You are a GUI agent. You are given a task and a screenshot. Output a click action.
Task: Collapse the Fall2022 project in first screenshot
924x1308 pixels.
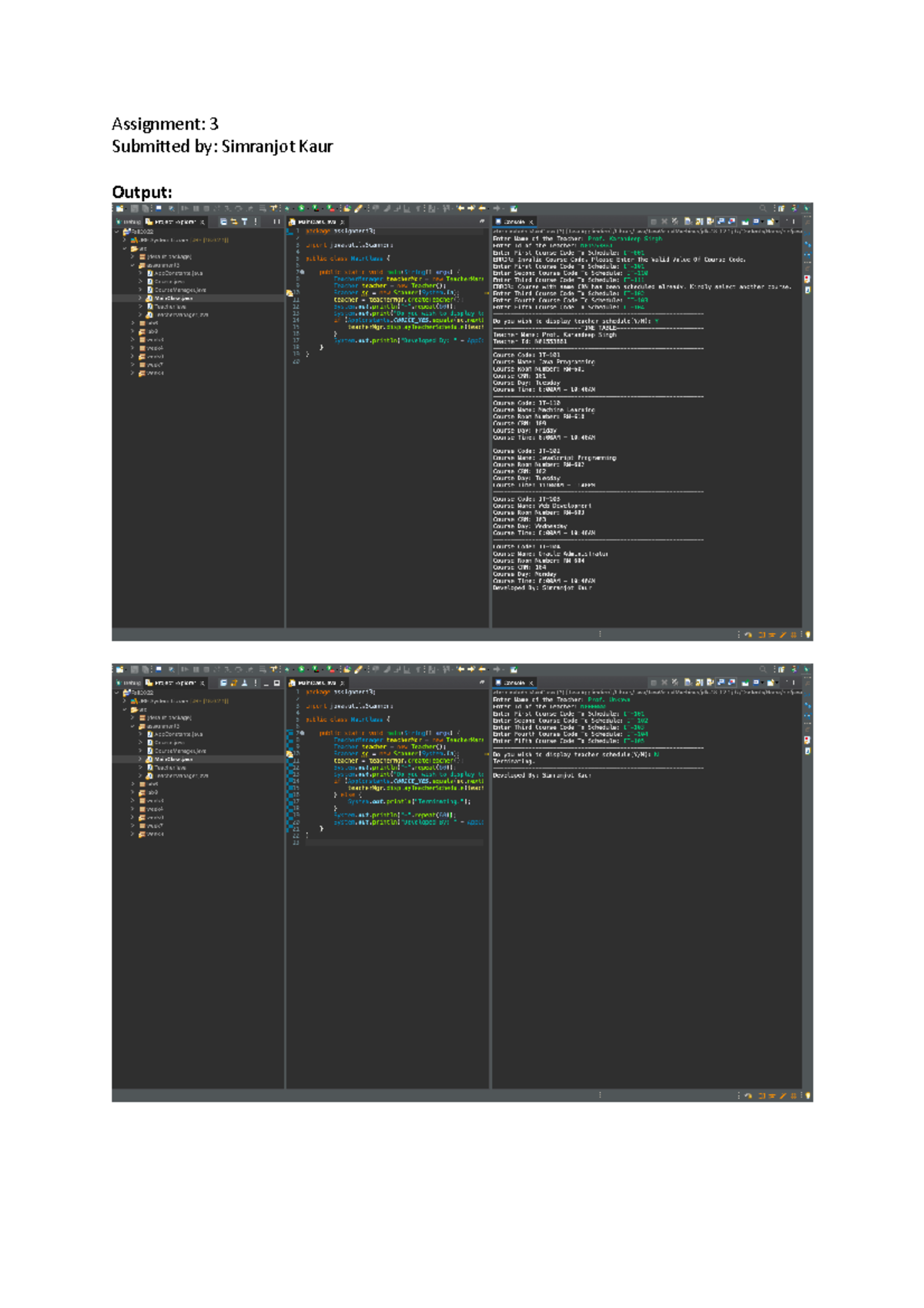pyautogui.click(x=118, y=232)
